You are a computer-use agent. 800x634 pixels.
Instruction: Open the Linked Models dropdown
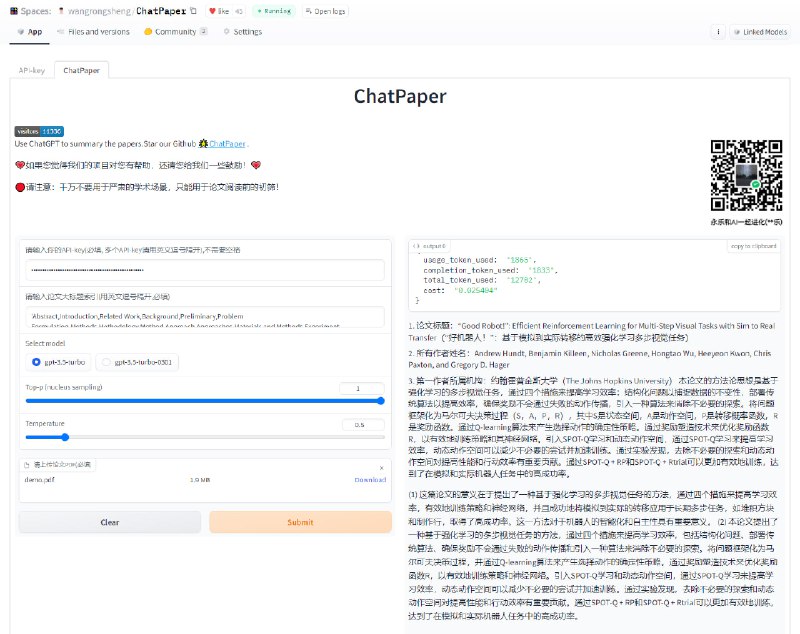point(762,32)
